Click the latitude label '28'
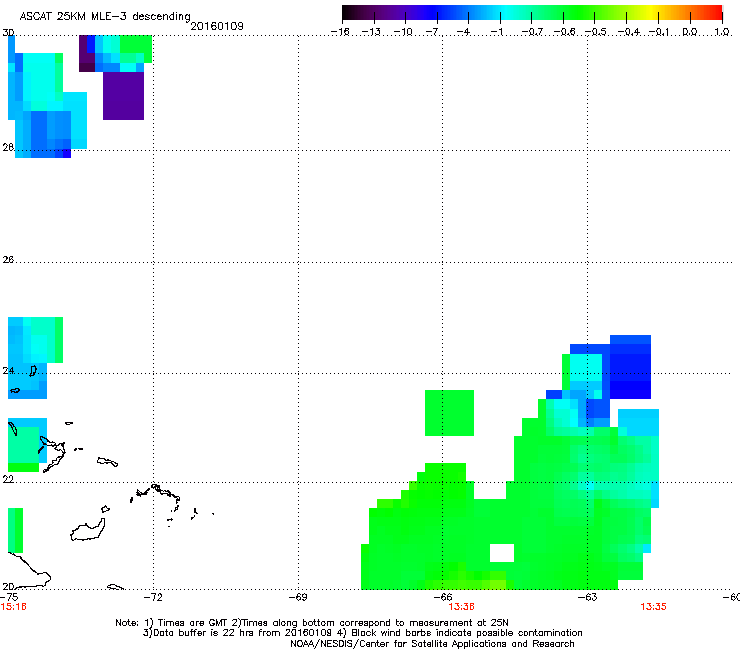The width and height of the screenshot is (740, 650). click(x=8, y=147)
